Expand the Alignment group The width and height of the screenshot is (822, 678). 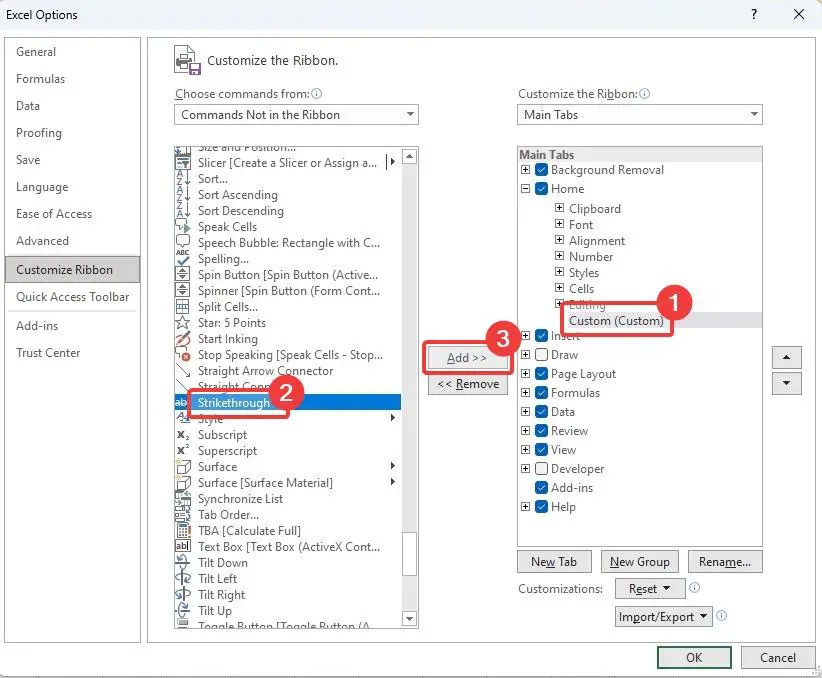pos(559,240)
